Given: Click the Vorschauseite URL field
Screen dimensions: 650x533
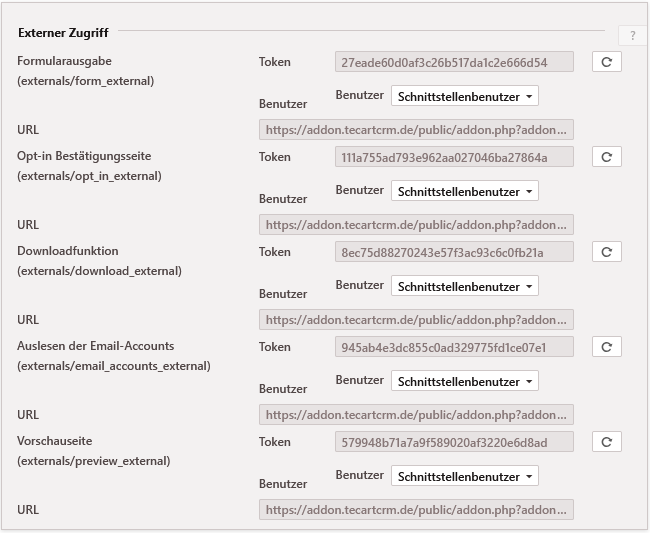Looking at the screenshot, I should pyautogui.click(x=416, y=510).
